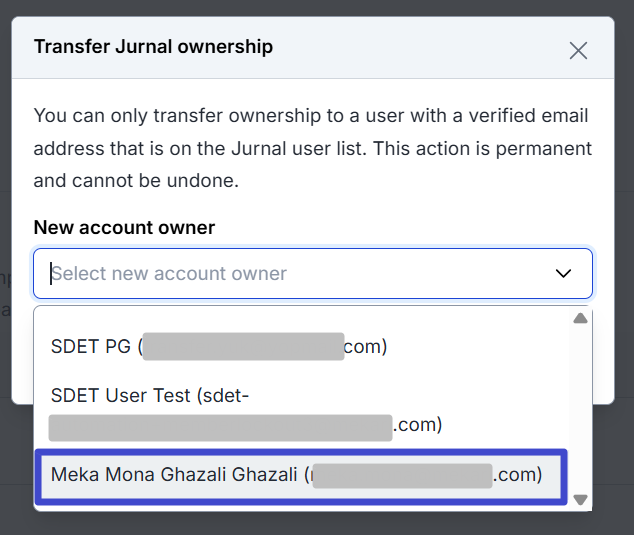The height and width of the screenshot is (535, 634).
Task: Pick Meka Mona Ghazali Ghazali option
Action: click(x=175, y=475)
